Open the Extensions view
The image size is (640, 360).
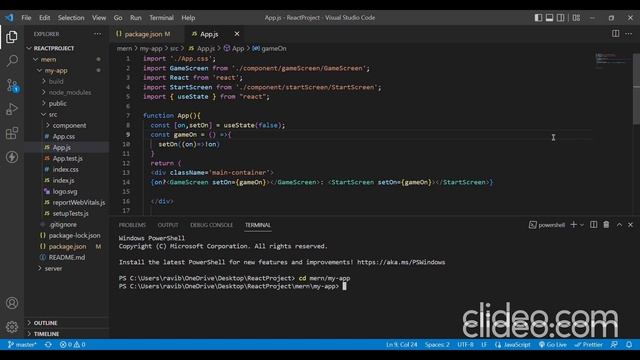(x=12, y=133)
